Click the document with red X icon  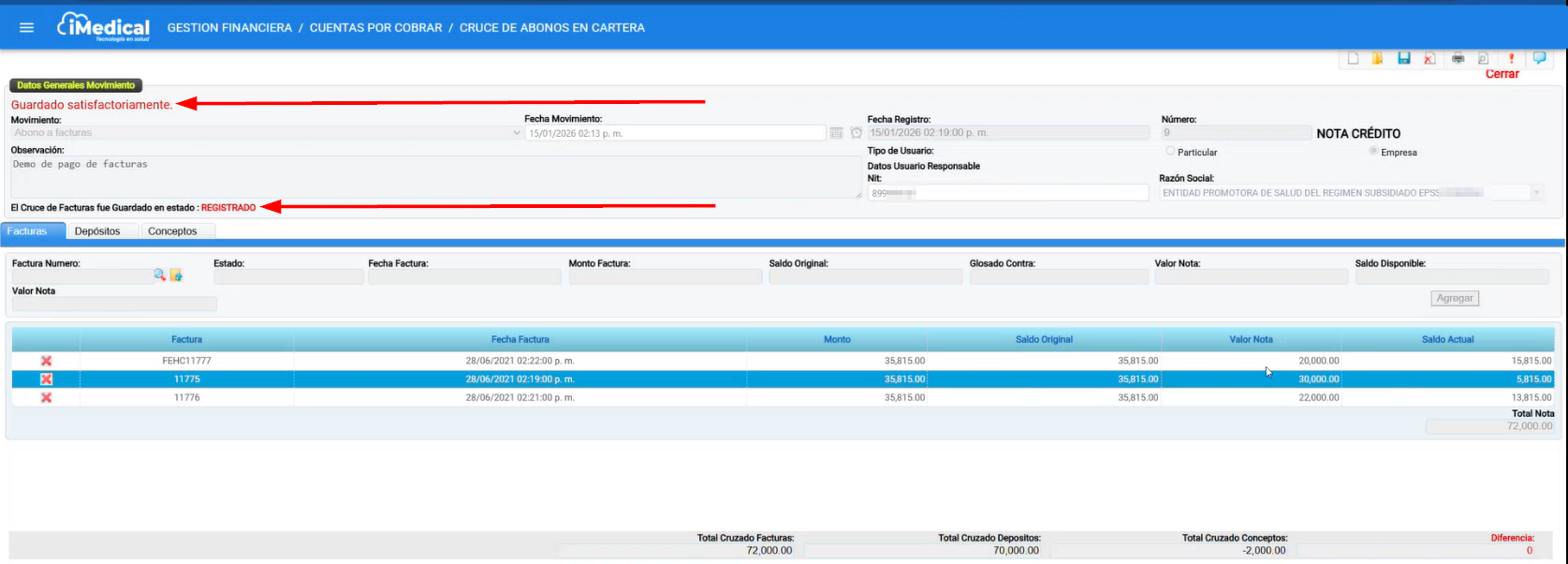pyautogui.click(x=1429, y=58)
